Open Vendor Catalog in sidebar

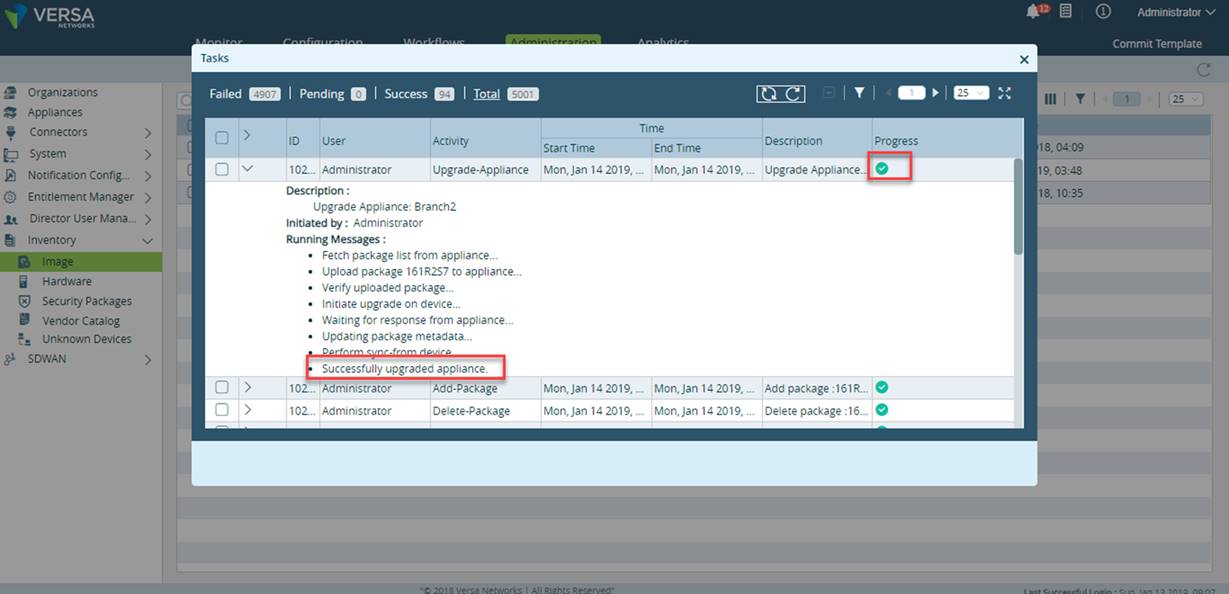tap(80, 321)
